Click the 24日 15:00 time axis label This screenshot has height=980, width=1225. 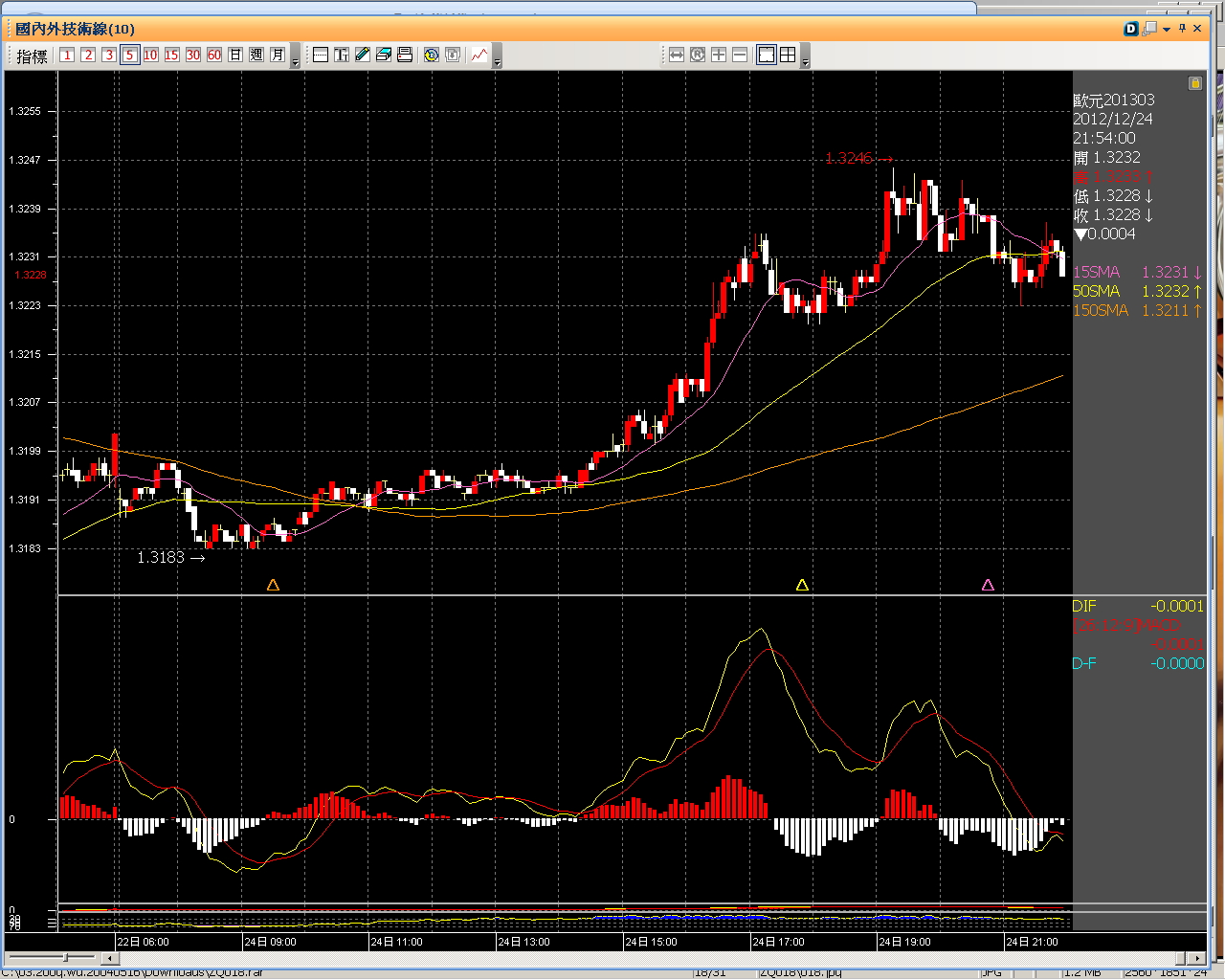click(x=652, y=942)
